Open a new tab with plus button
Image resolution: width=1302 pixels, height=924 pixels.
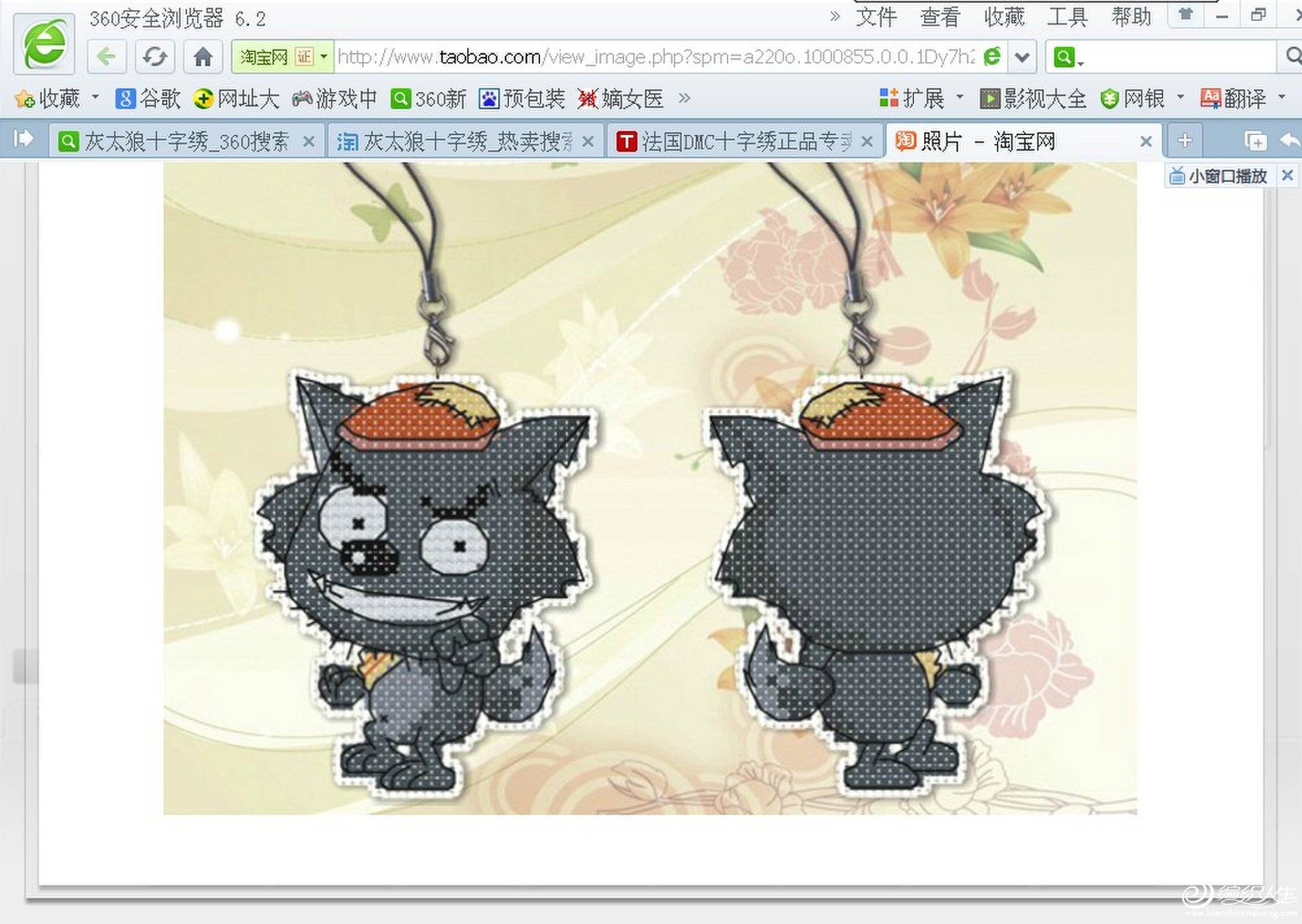point(1185,140)
